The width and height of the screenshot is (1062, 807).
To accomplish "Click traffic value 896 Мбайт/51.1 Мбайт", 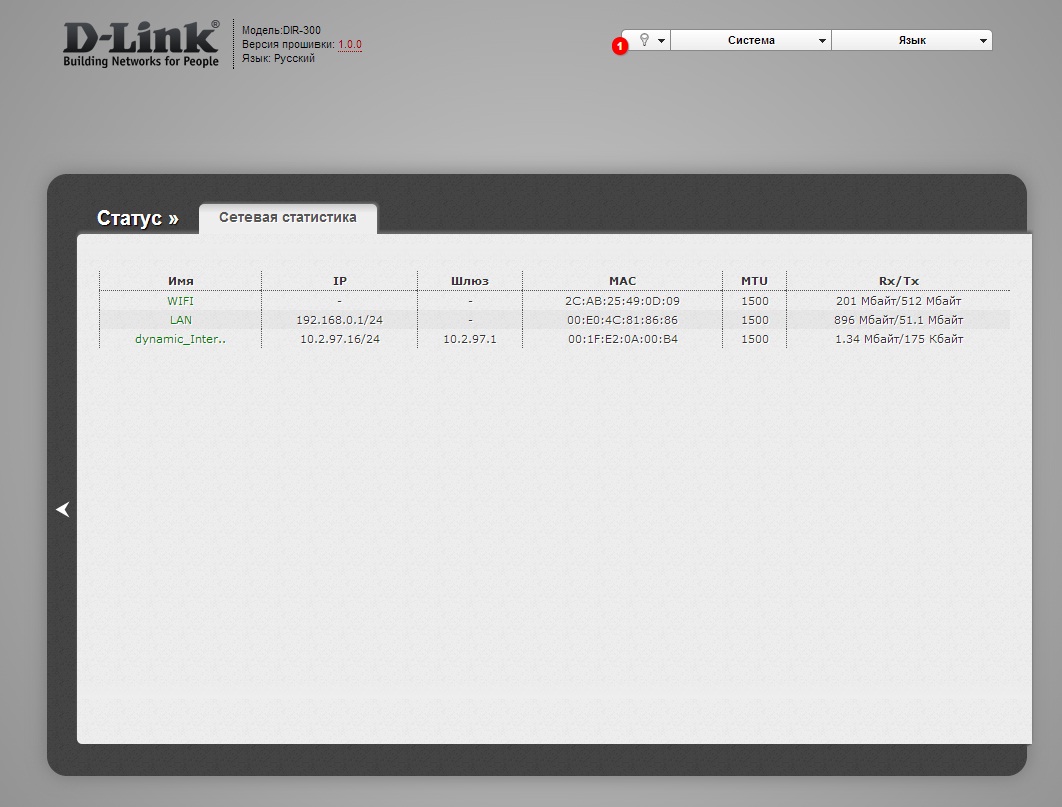I will (x=899, y=320).
